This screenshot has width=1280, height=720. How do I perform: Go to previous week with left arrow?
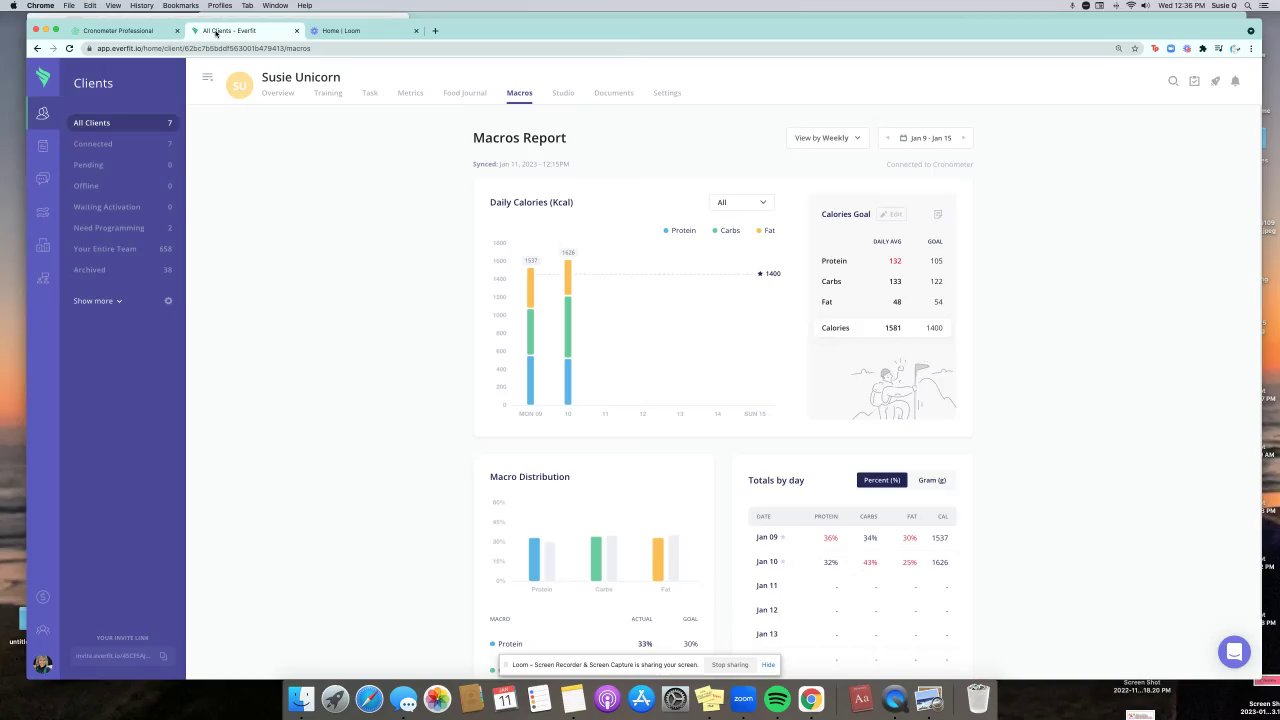click(x=887, y=138)
